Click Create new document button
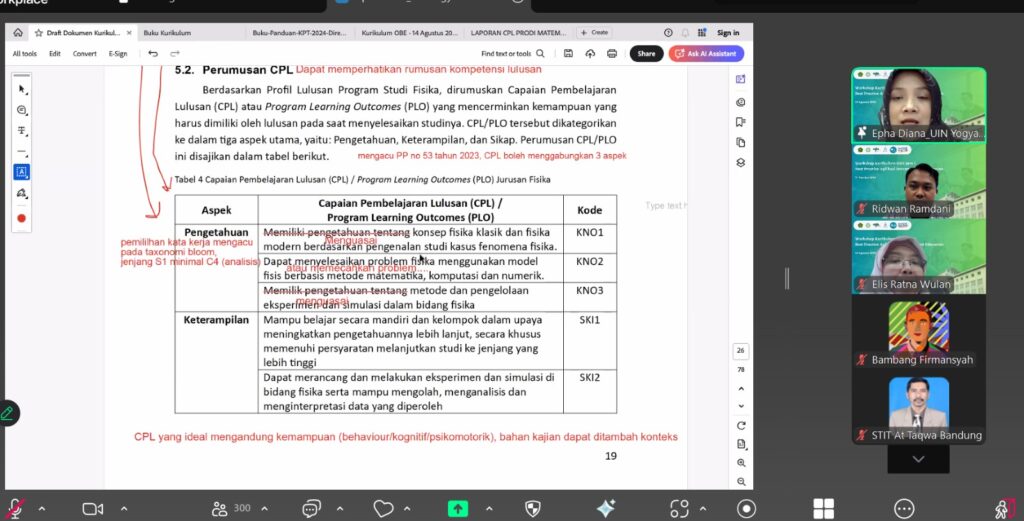The width and height of the screenshot is (1024, 521). coord(594,33)
